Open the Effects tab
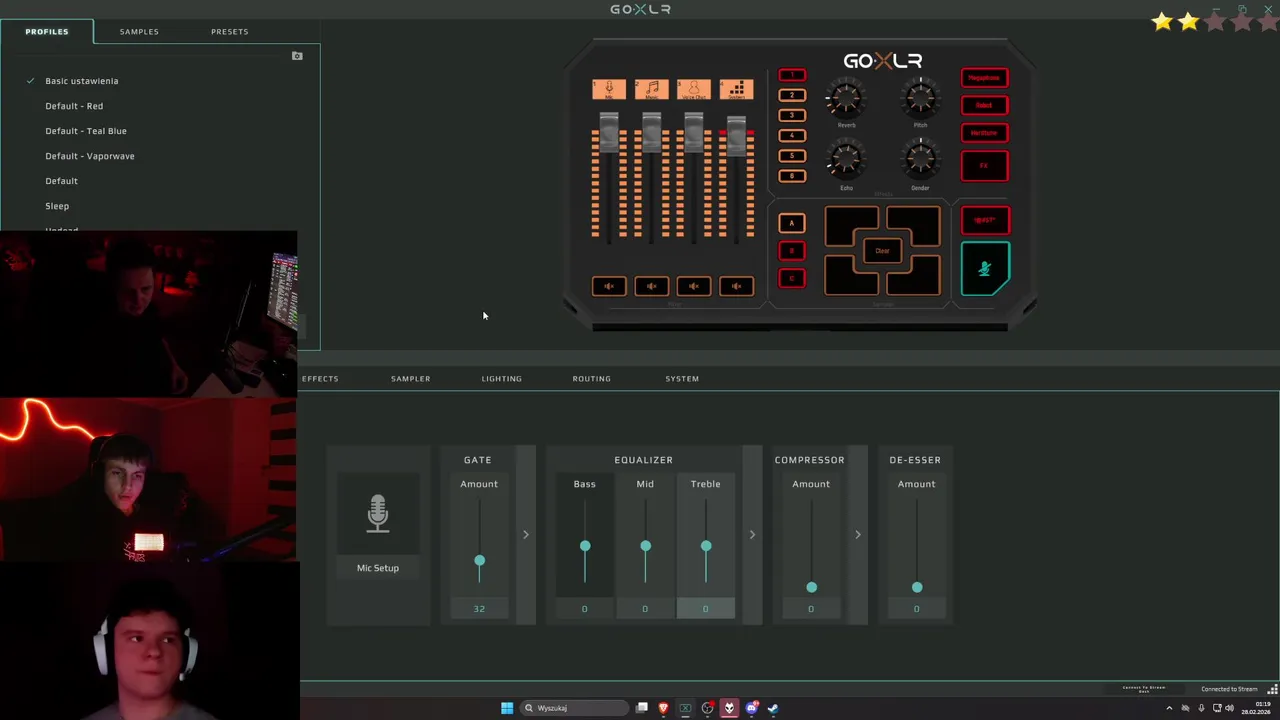 pos(320,379)
